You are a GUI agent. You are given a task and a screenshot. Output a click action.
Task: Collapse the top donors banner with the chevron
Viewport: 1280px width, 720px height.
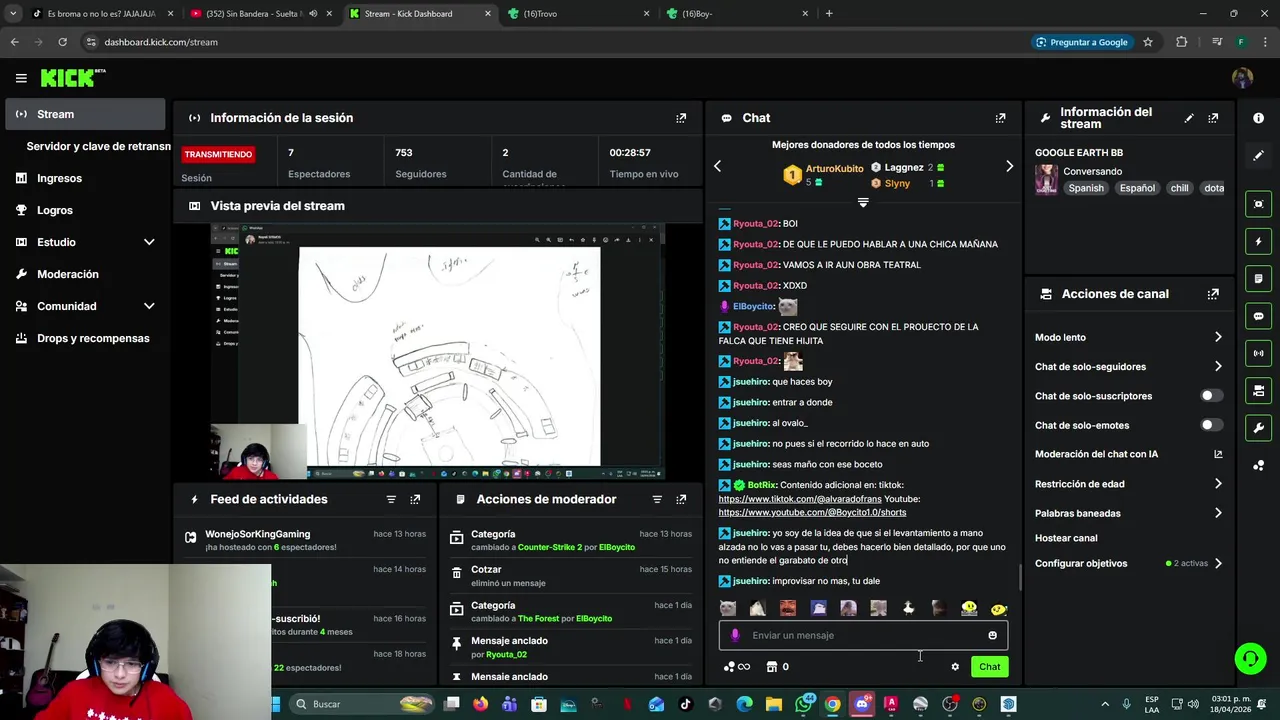863,202
